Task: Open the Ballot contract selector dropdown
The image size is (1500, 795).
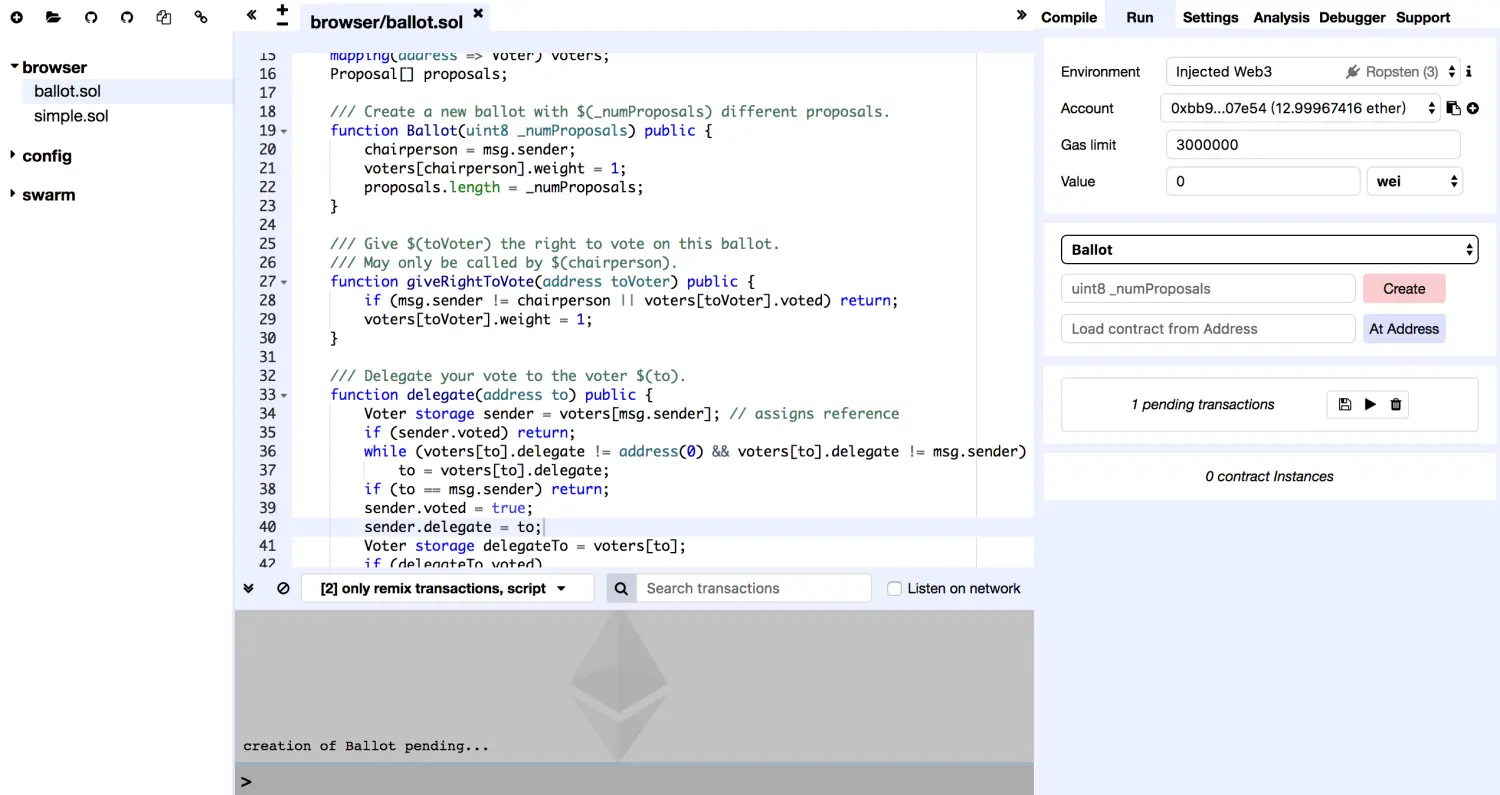Action: 1269,249
